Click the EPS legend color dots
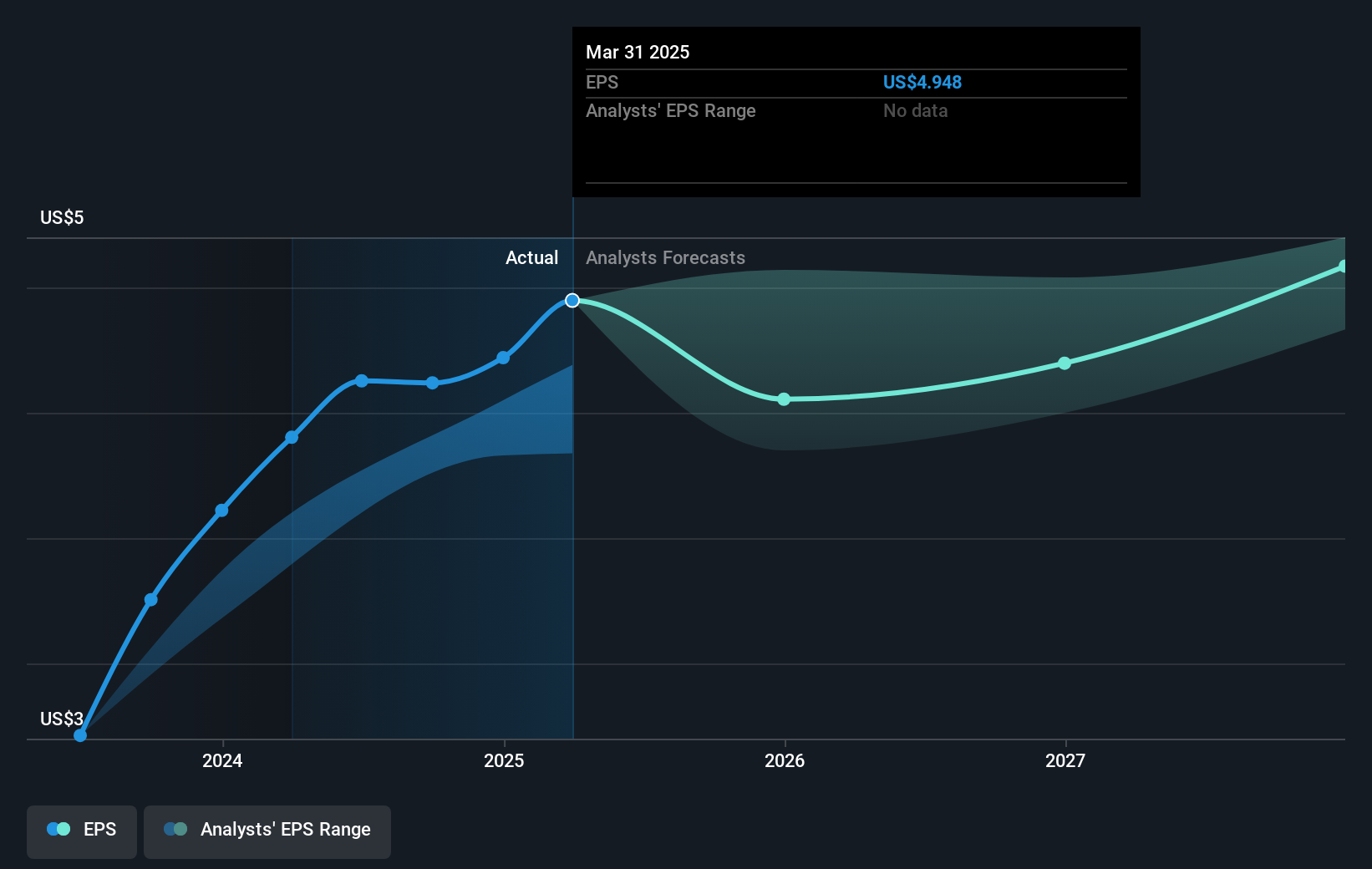This screenshot has width=1372, height=869. coord(58,829)
